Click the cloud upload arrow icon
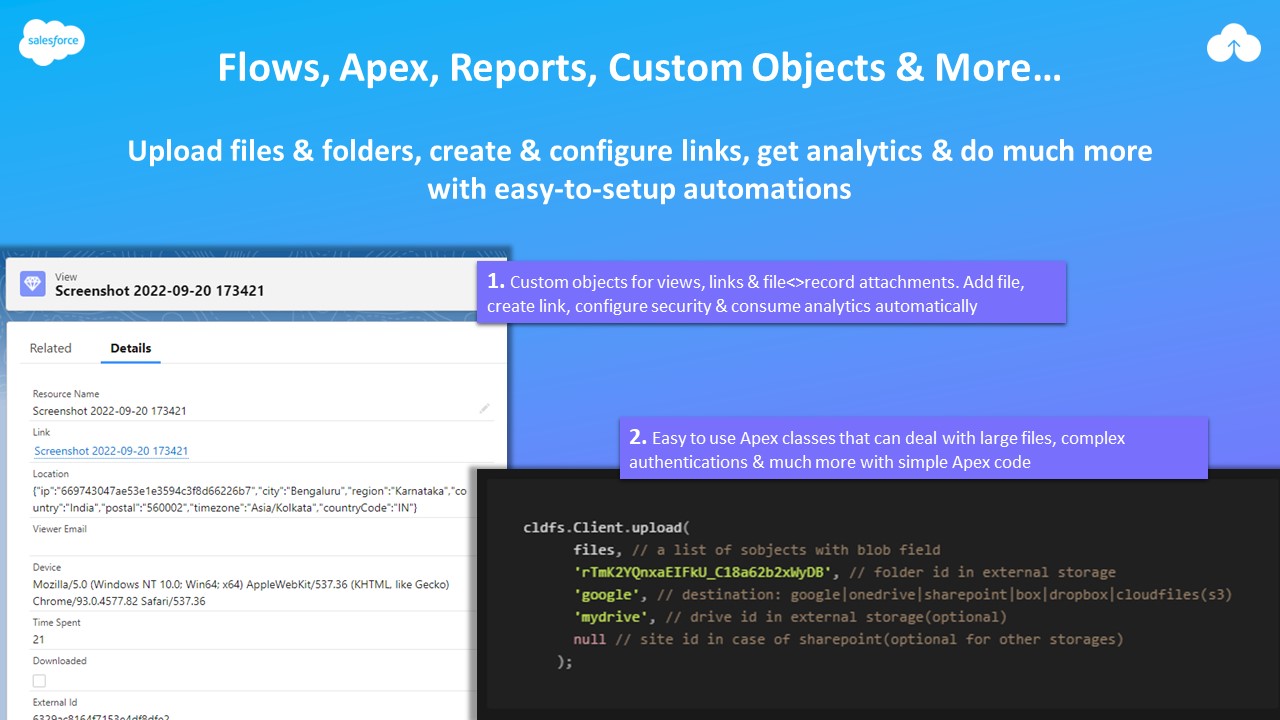The image size is (1280, 720). click(1233, 45)
